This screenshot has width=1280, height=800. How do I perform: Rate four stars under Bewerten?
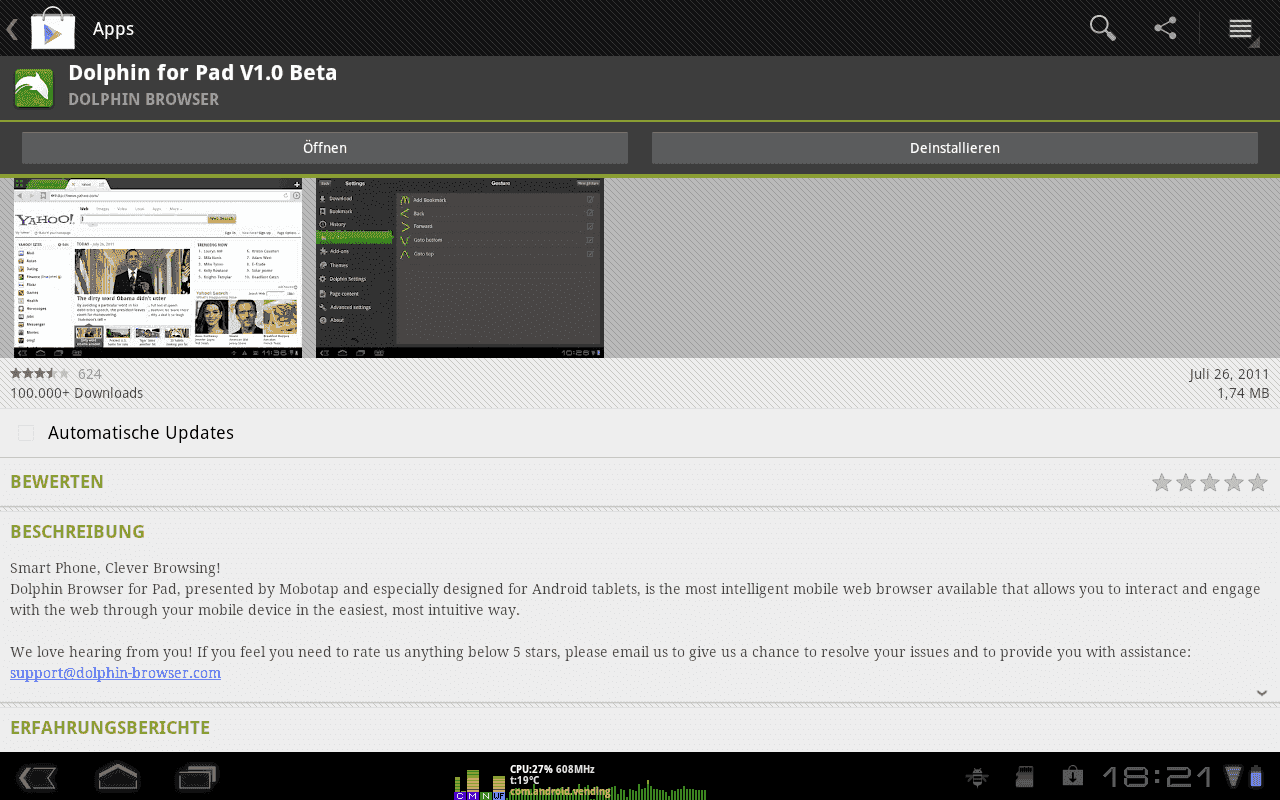1233,483
